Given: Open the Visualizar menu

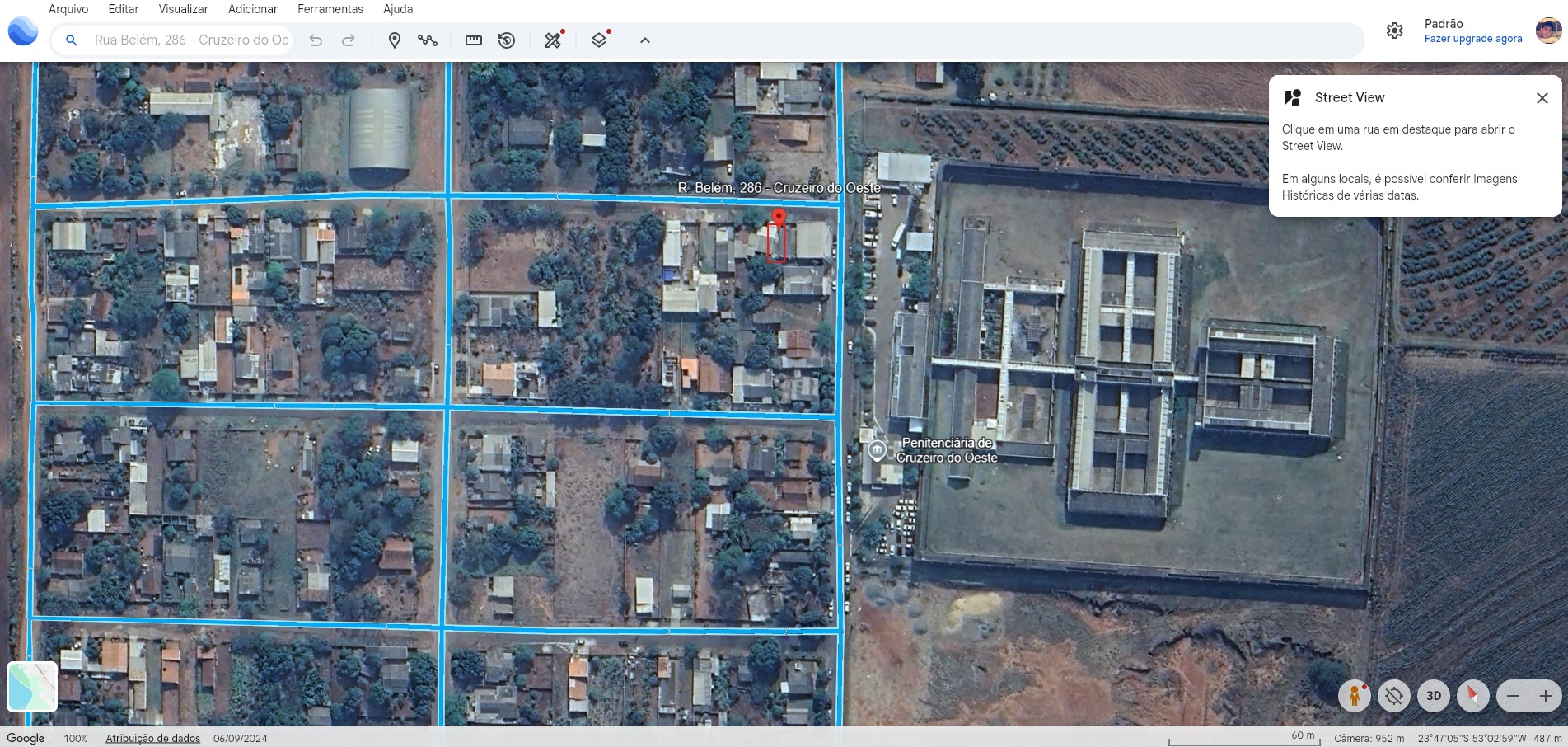Looking at the screenshot, I should [183, 9].
